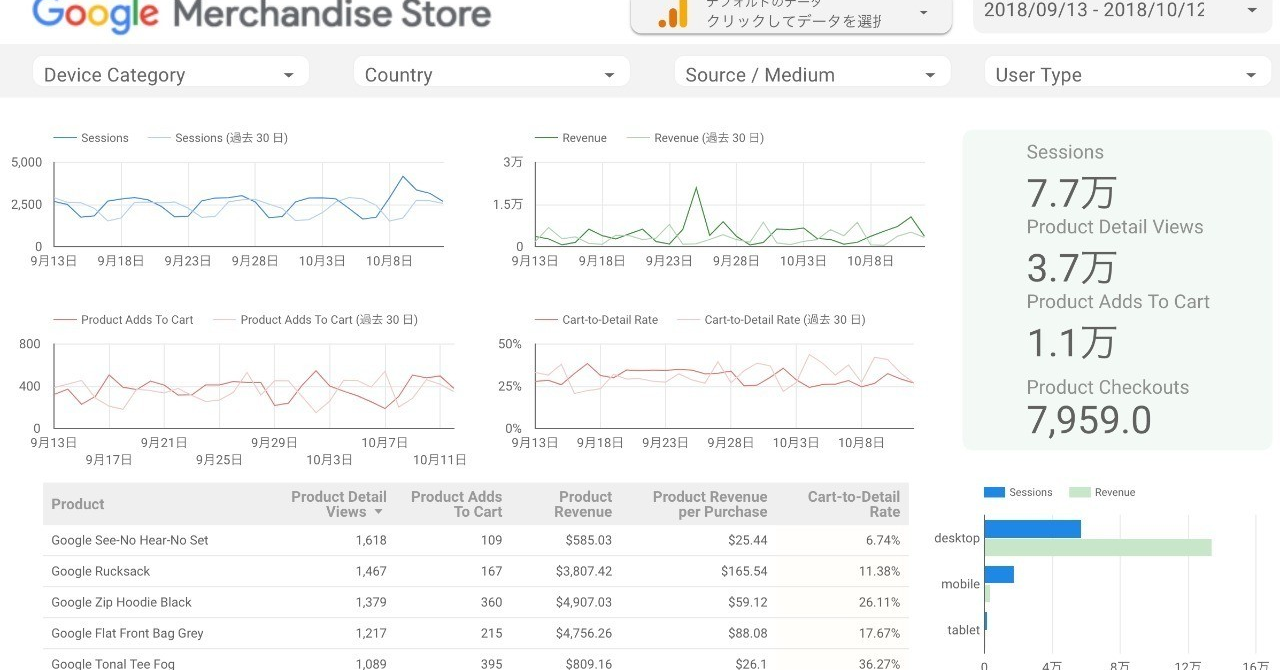Sort by Product Revenue per Purchase header
This screenshot has width=1280, height=670.
[x=710, y=504]
